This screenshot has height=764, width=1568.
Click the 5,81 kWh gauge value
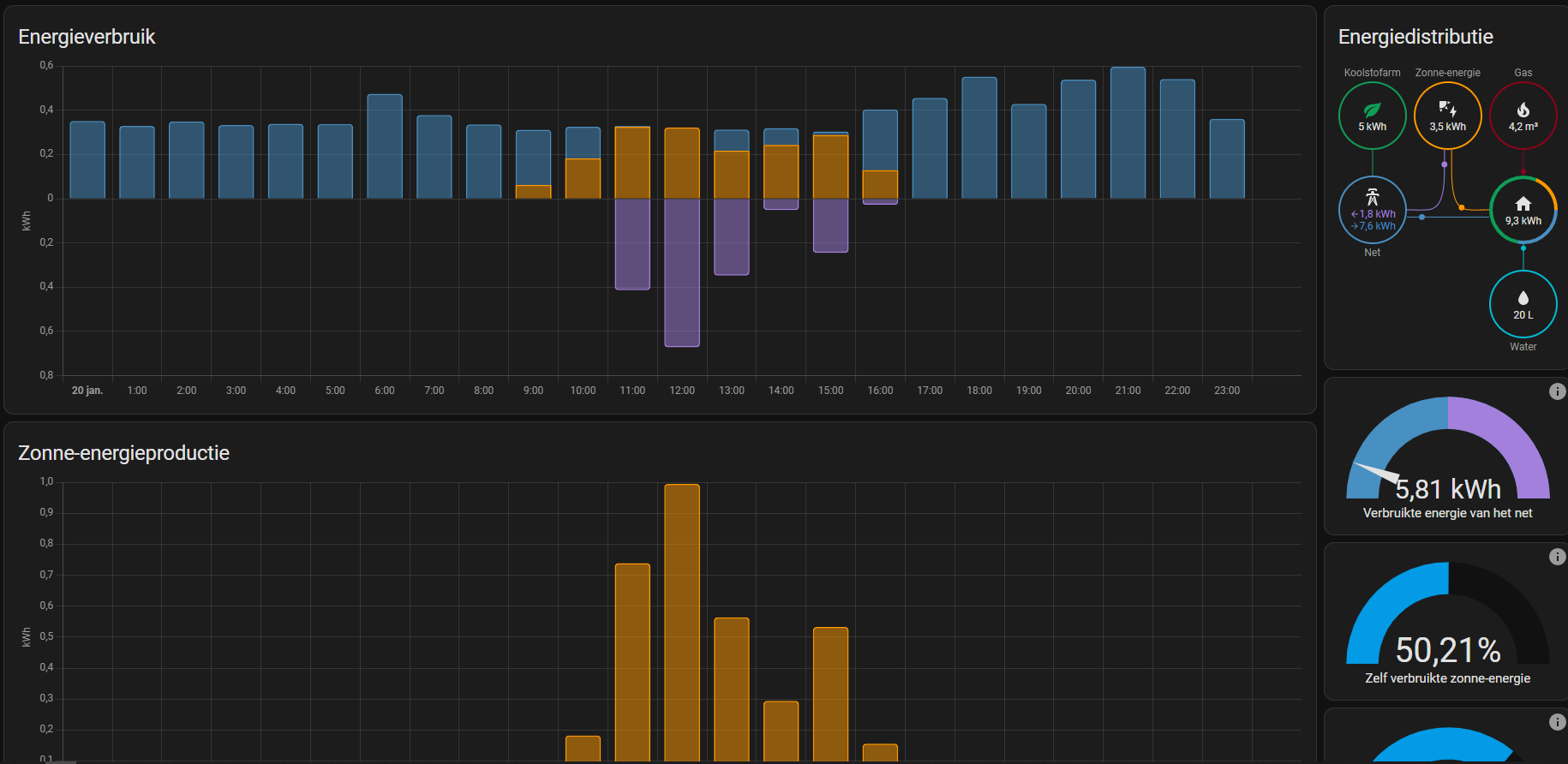tap(1447, 489)
